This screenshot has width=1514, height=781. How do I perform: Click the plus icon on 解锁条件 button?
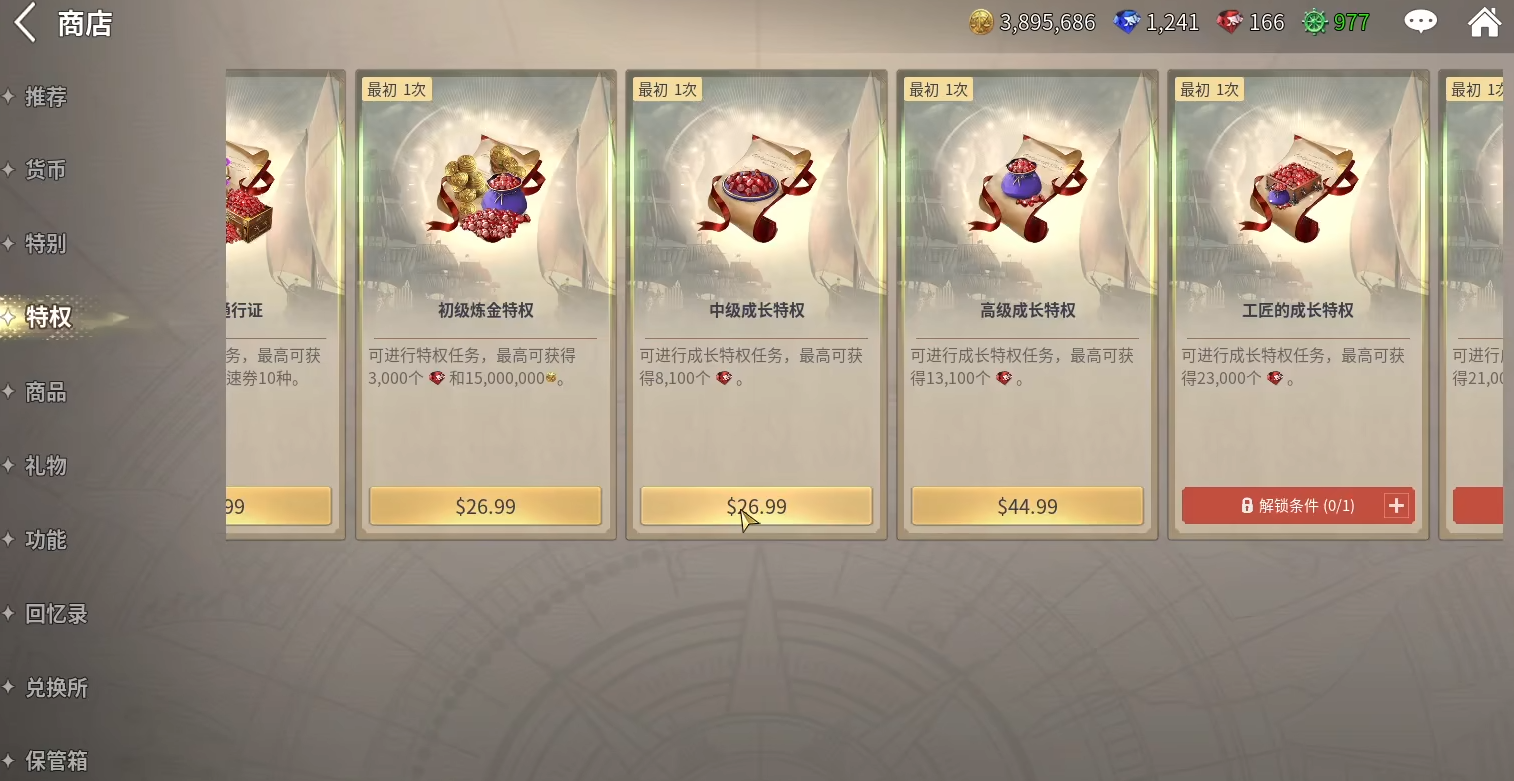pos(1396,506)
